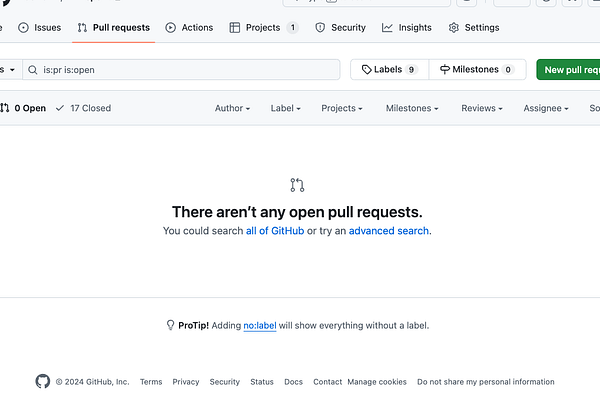Switch to the Issues tab
Image resolution: width=600 pixels, height=401 pixels.
[39, 28]
